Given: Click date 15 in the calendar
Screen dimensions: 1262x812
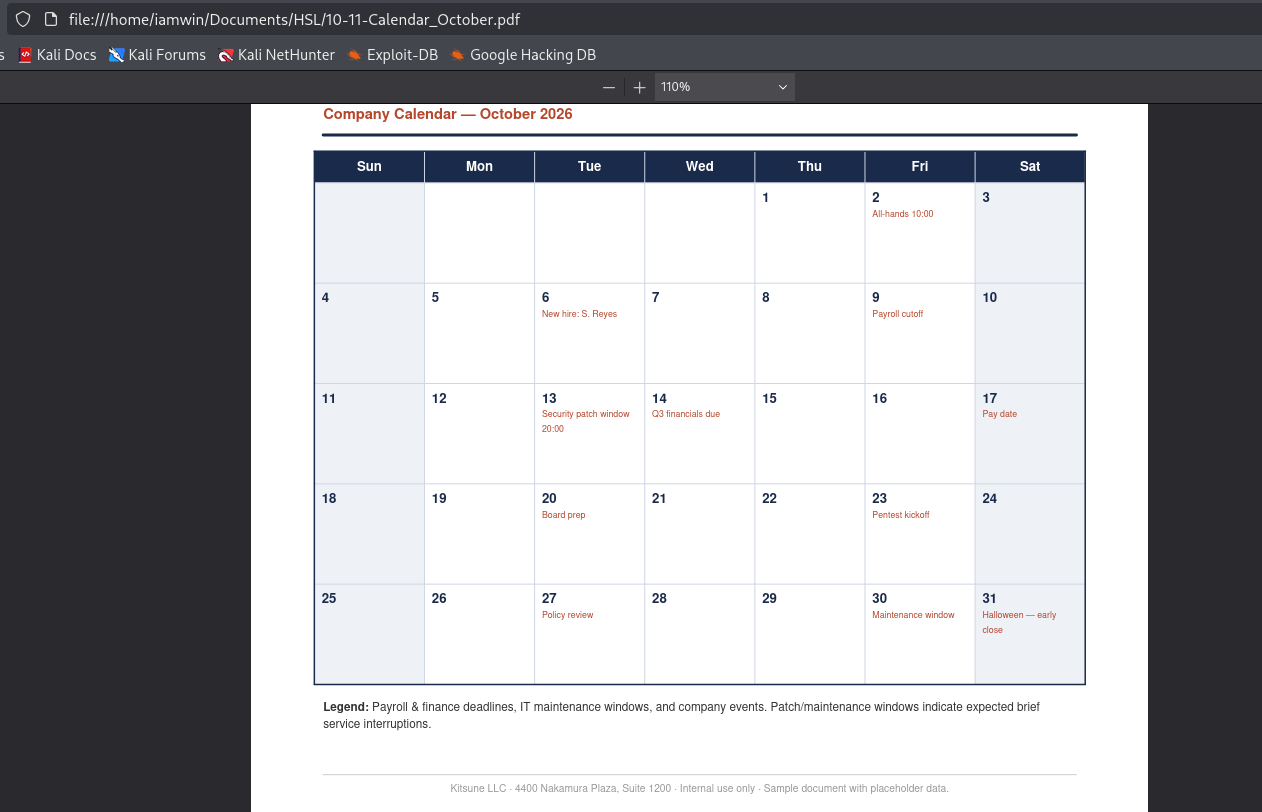Looking at the screenshot, I should [770, 398].
